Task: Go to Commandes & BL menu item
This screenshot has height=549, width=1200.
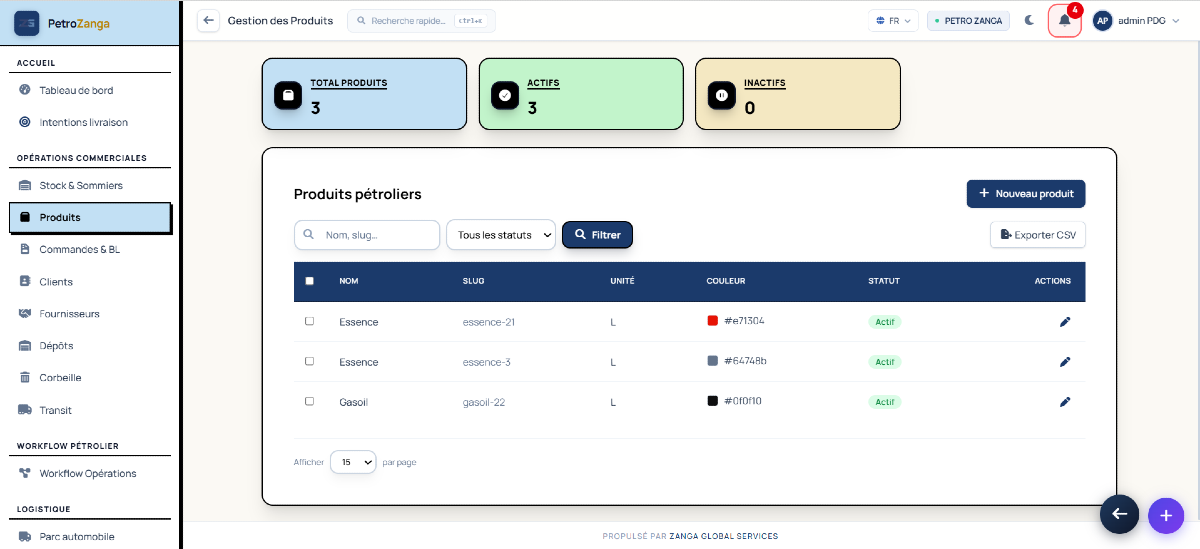Action: tap(80, 249)
